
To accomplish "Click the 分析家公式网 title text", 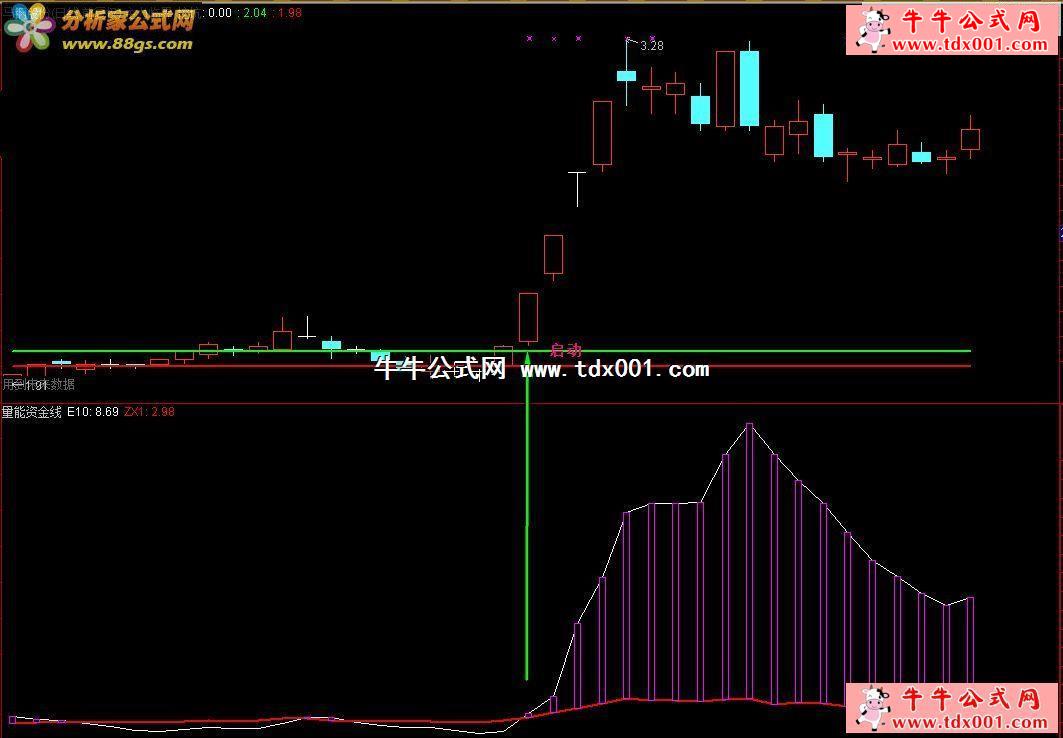I will coord(128,21).
